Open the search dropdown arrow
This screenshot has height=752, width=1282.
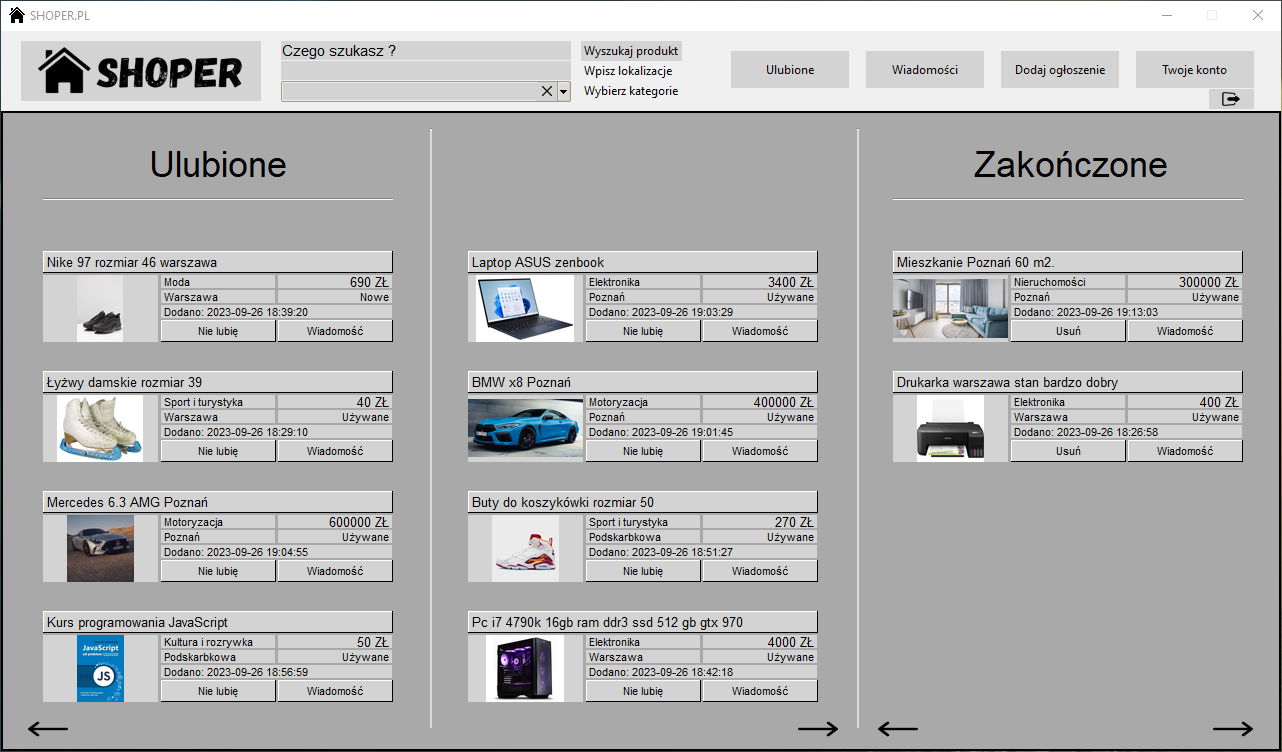562,90
